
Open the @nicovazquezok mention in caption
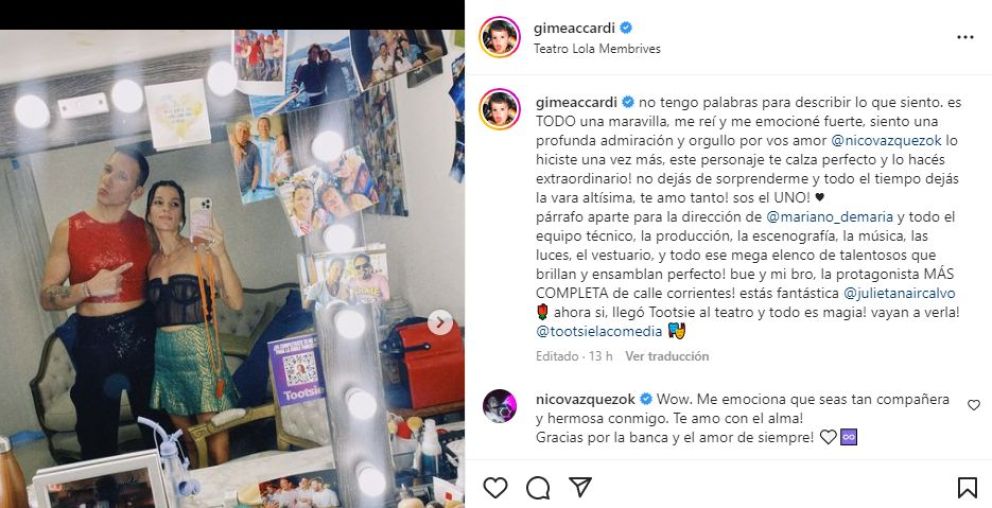852,140
